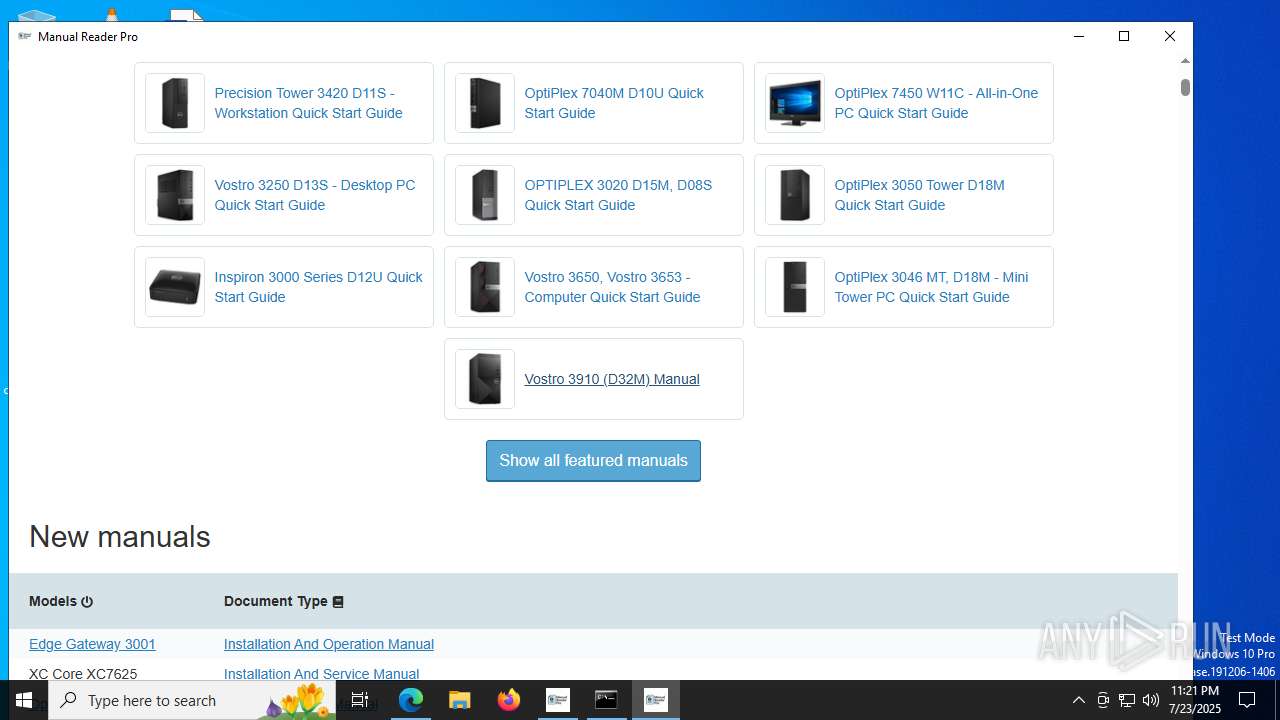Open Inspiron 3000 Series D12U guide link
Screen dimensions: 1280x720
pyautogui.click(x=318, y=287)
